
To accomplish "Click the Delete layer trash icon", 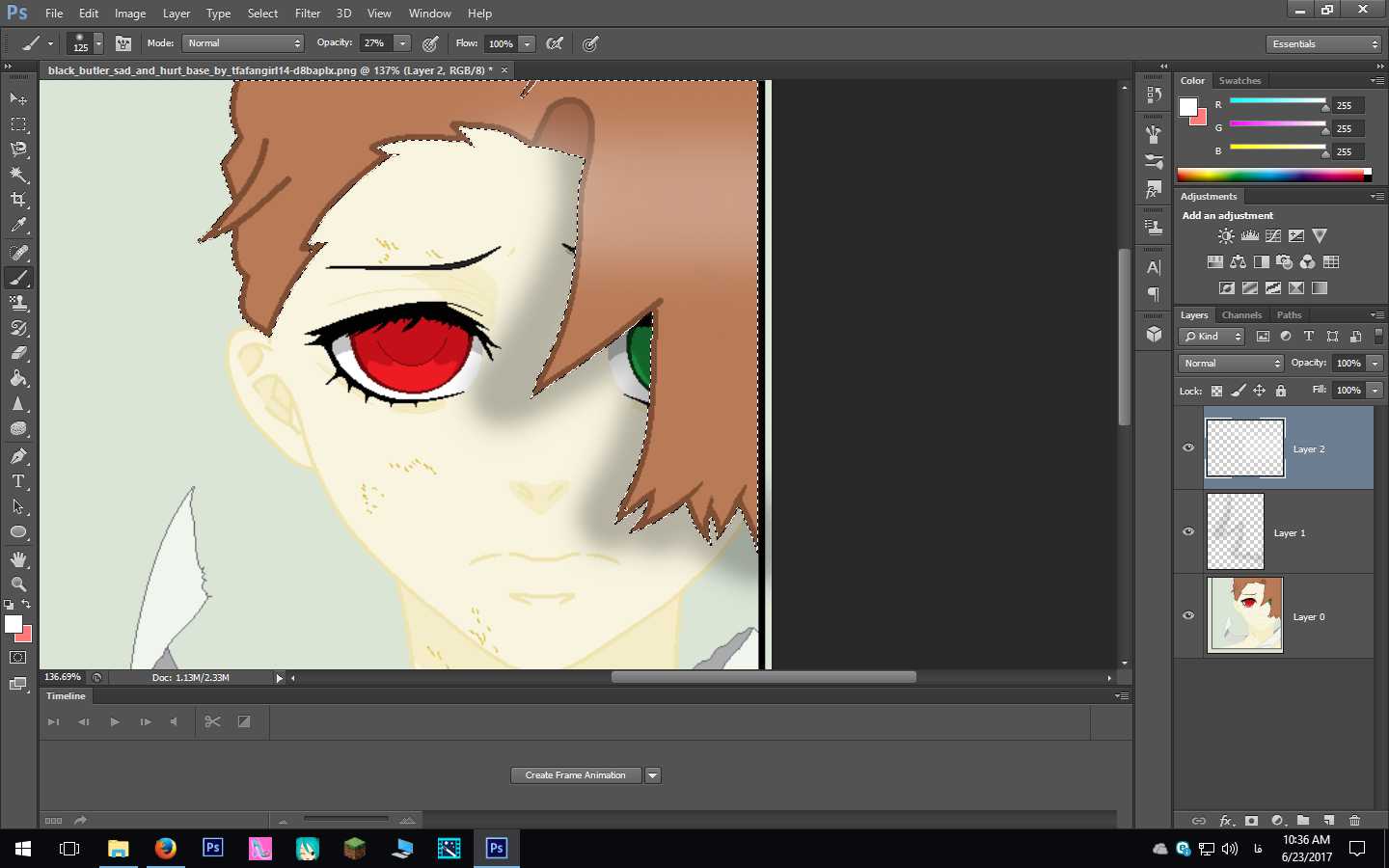I will pos(1354,821).
